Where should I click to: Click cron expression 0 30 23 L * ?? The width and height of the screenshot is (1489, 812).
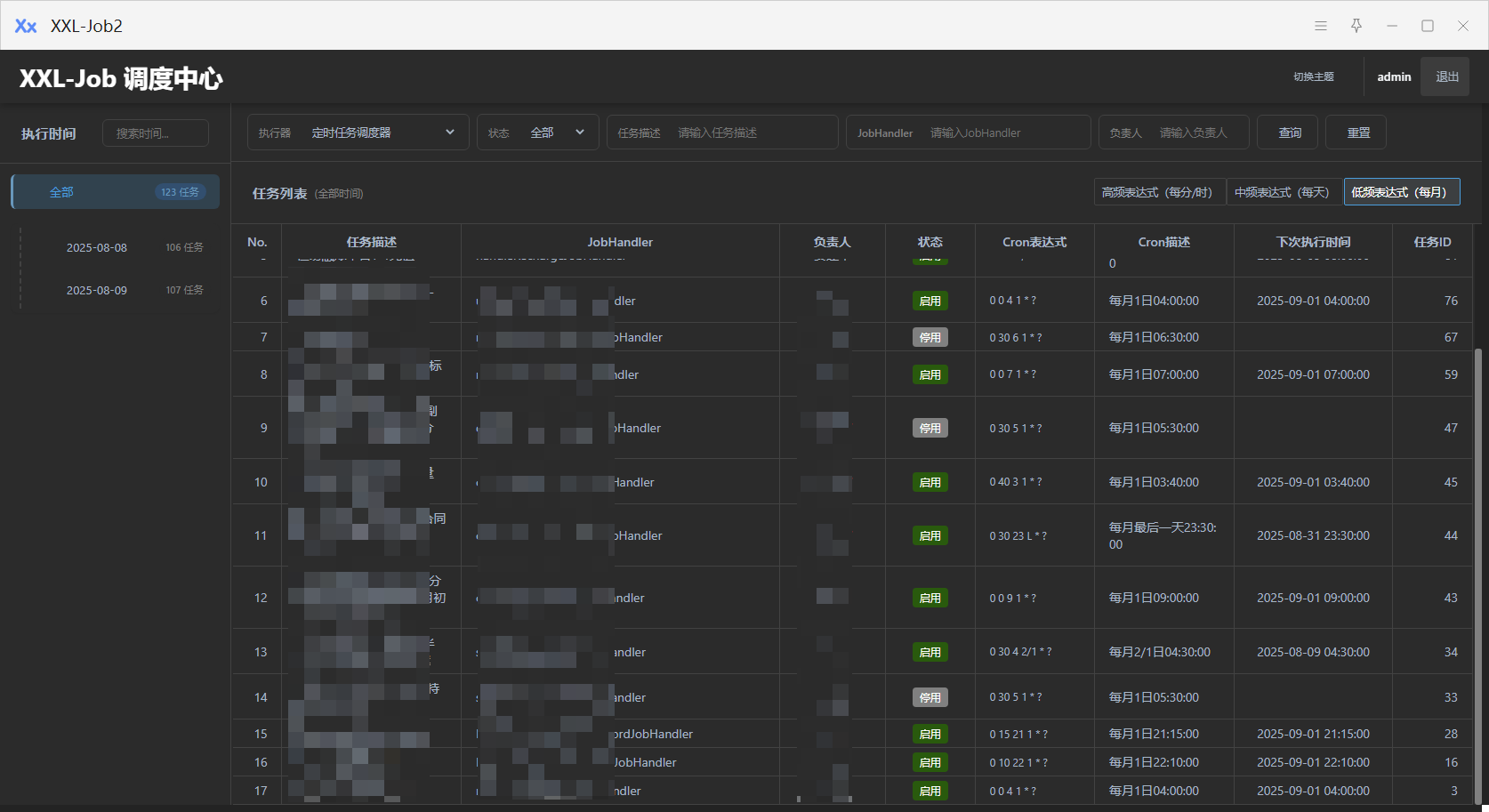tap(1018, 536)
